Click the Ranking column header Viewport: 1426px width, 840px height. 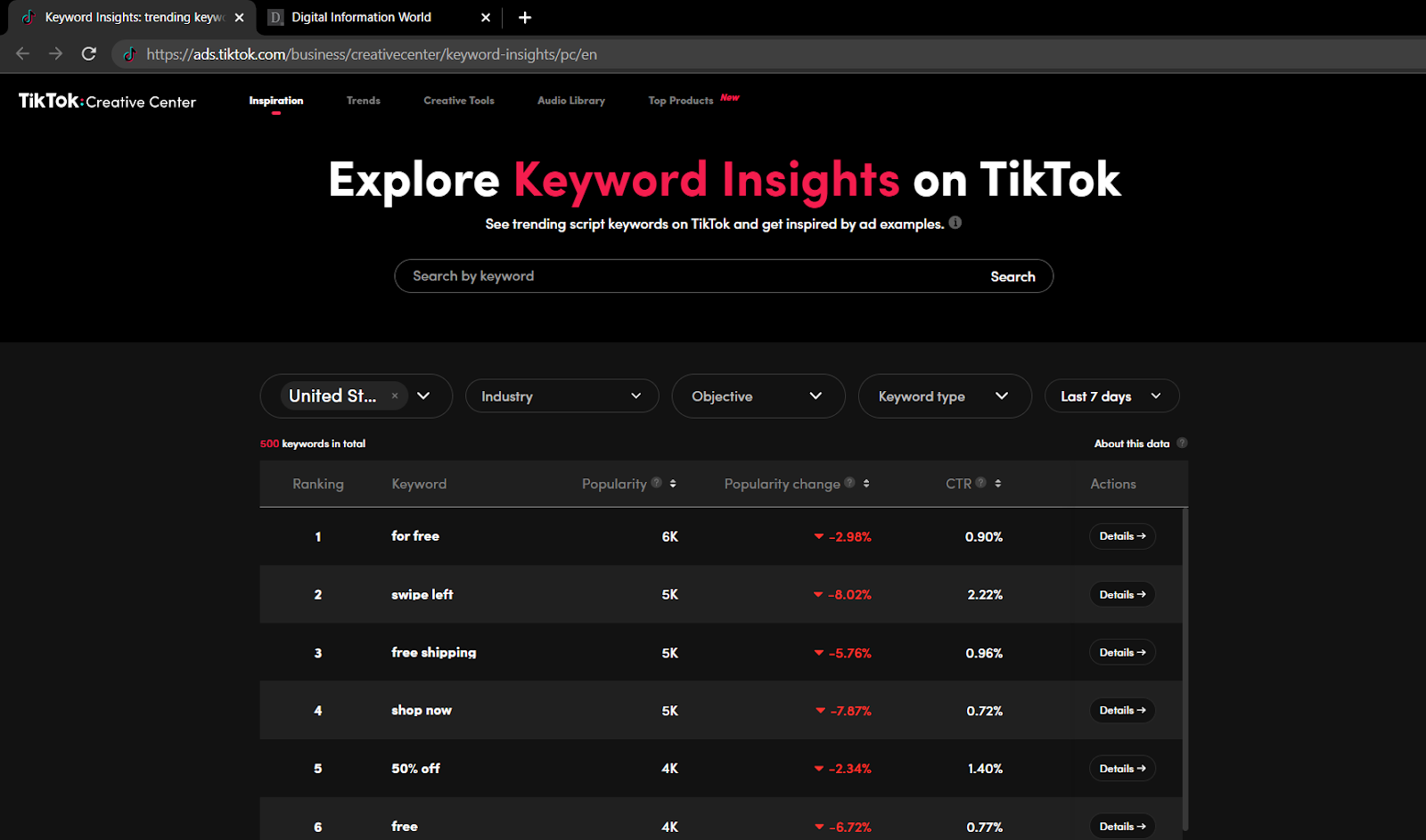(318, 484)
